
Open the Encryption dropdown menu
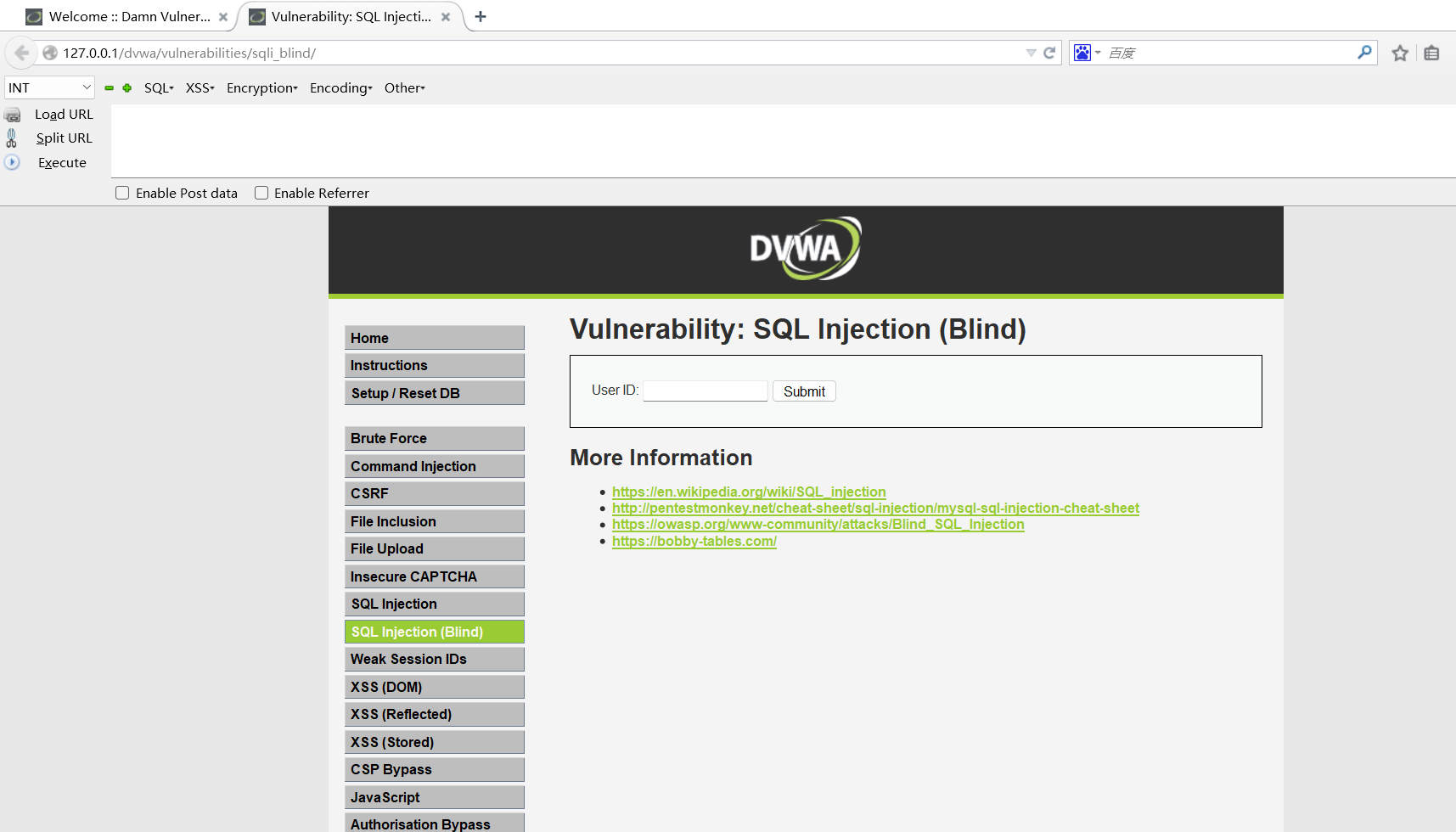click(x=262, y=87)
